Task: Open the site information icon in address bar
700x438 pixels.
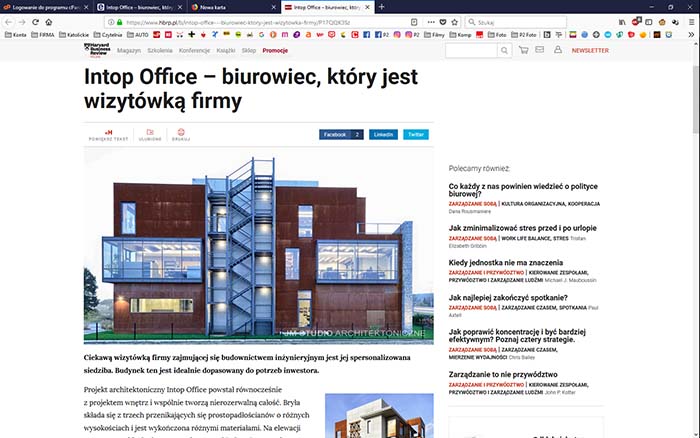Action: (111, 22)
